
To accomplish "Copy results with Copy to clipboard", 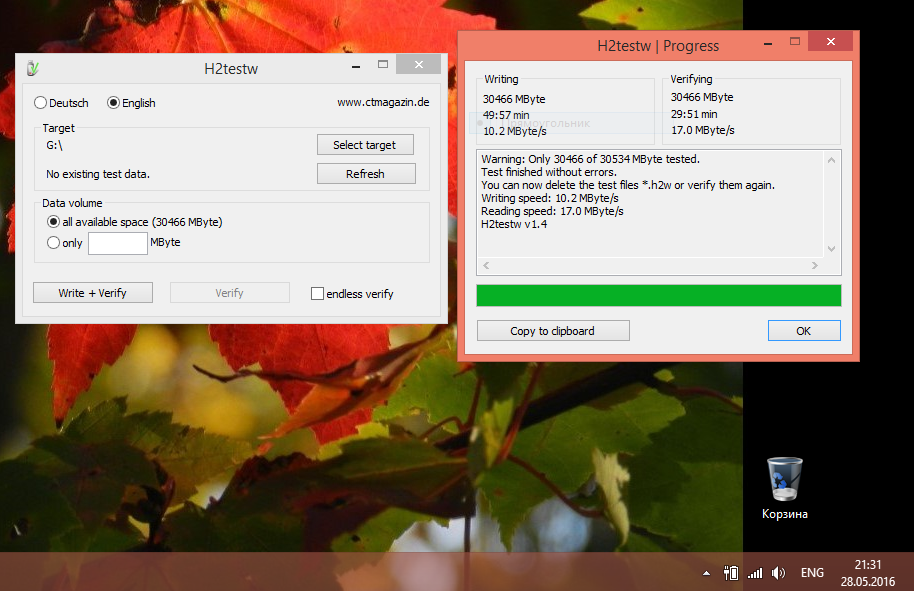I will 552,331.
